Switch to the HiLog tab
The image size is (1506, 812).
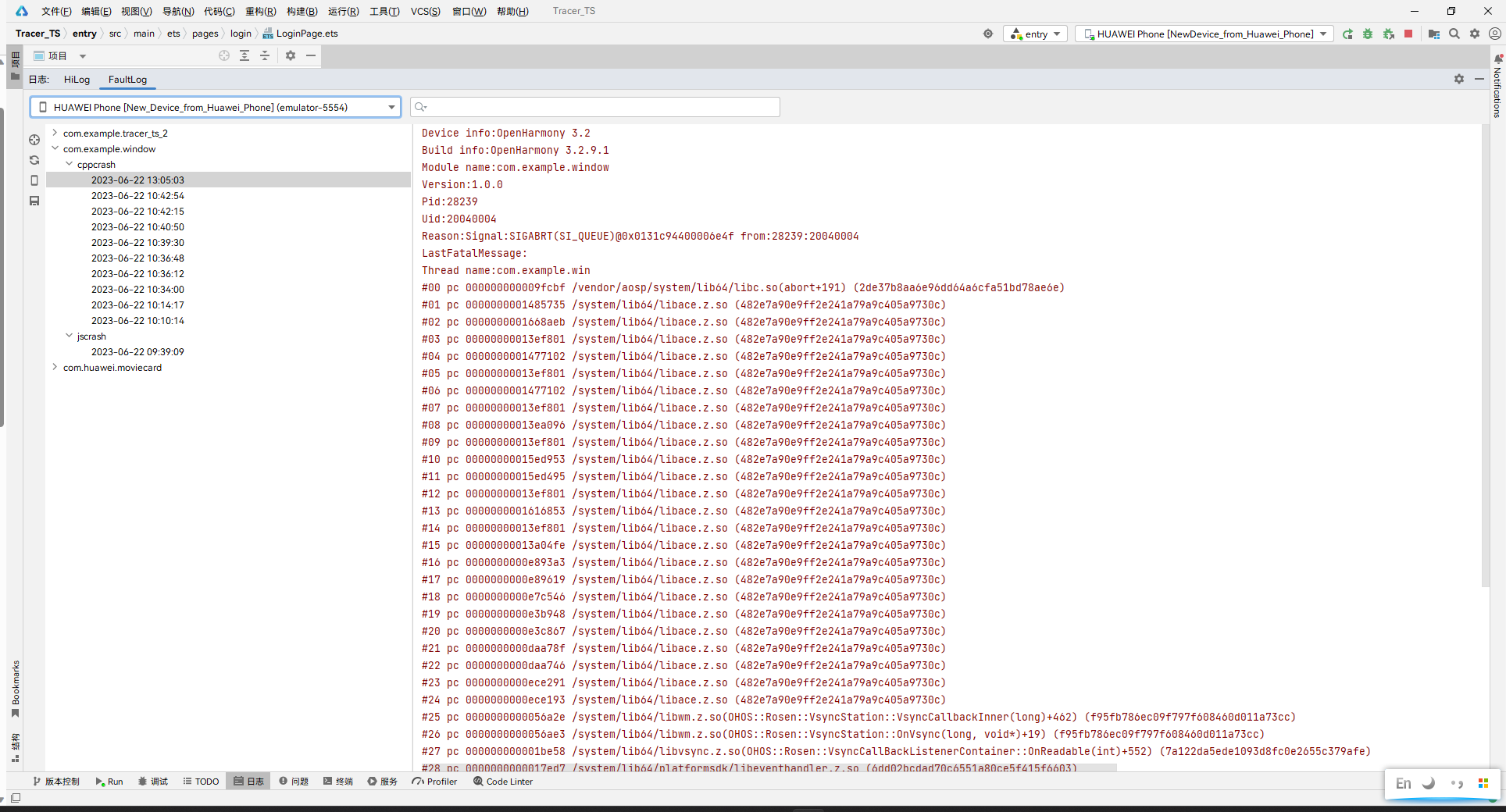click(77, 80)
